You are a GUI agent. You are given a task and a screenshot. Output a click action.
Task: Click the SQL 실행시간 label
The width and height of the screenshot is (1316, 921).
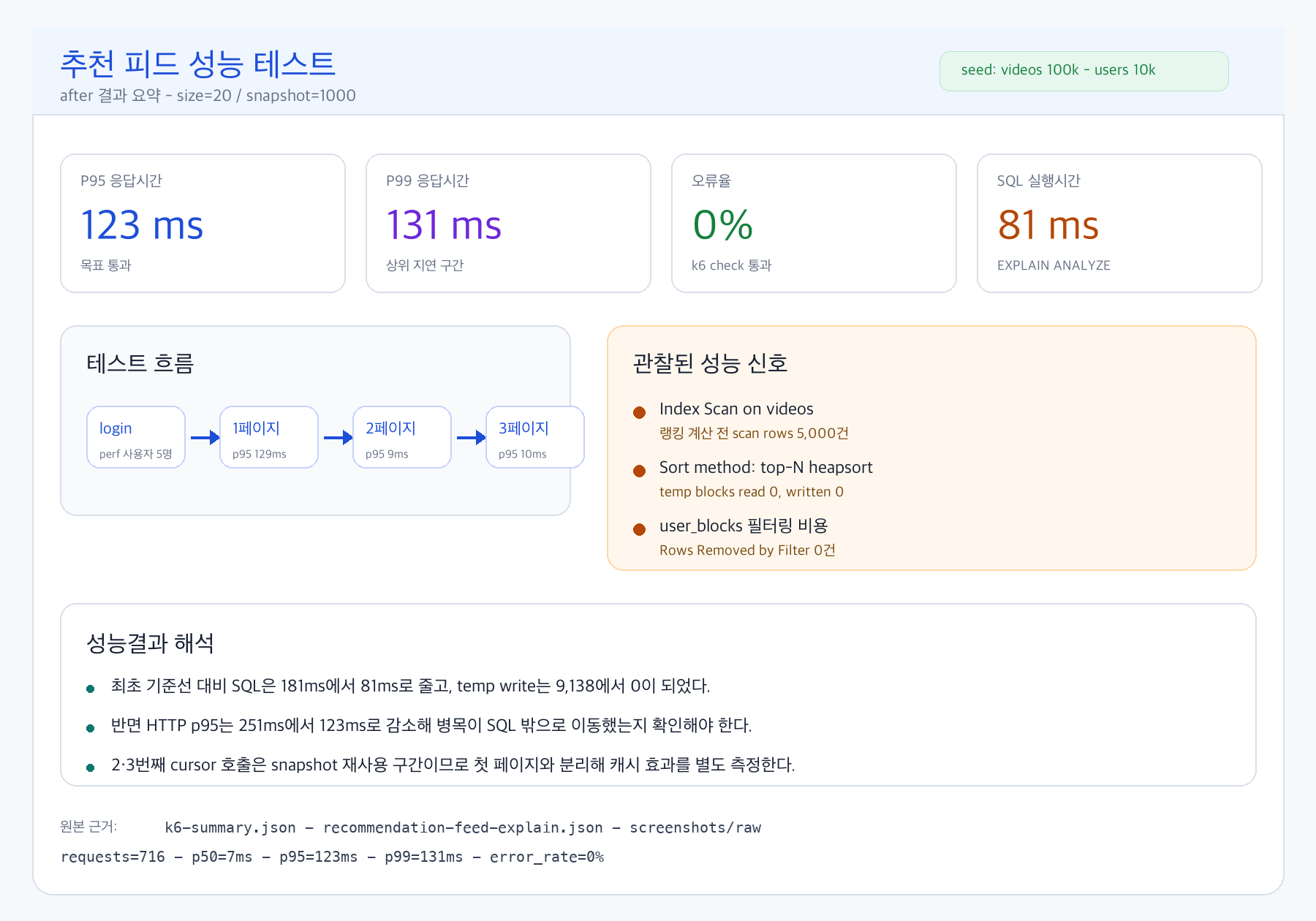1038,181
